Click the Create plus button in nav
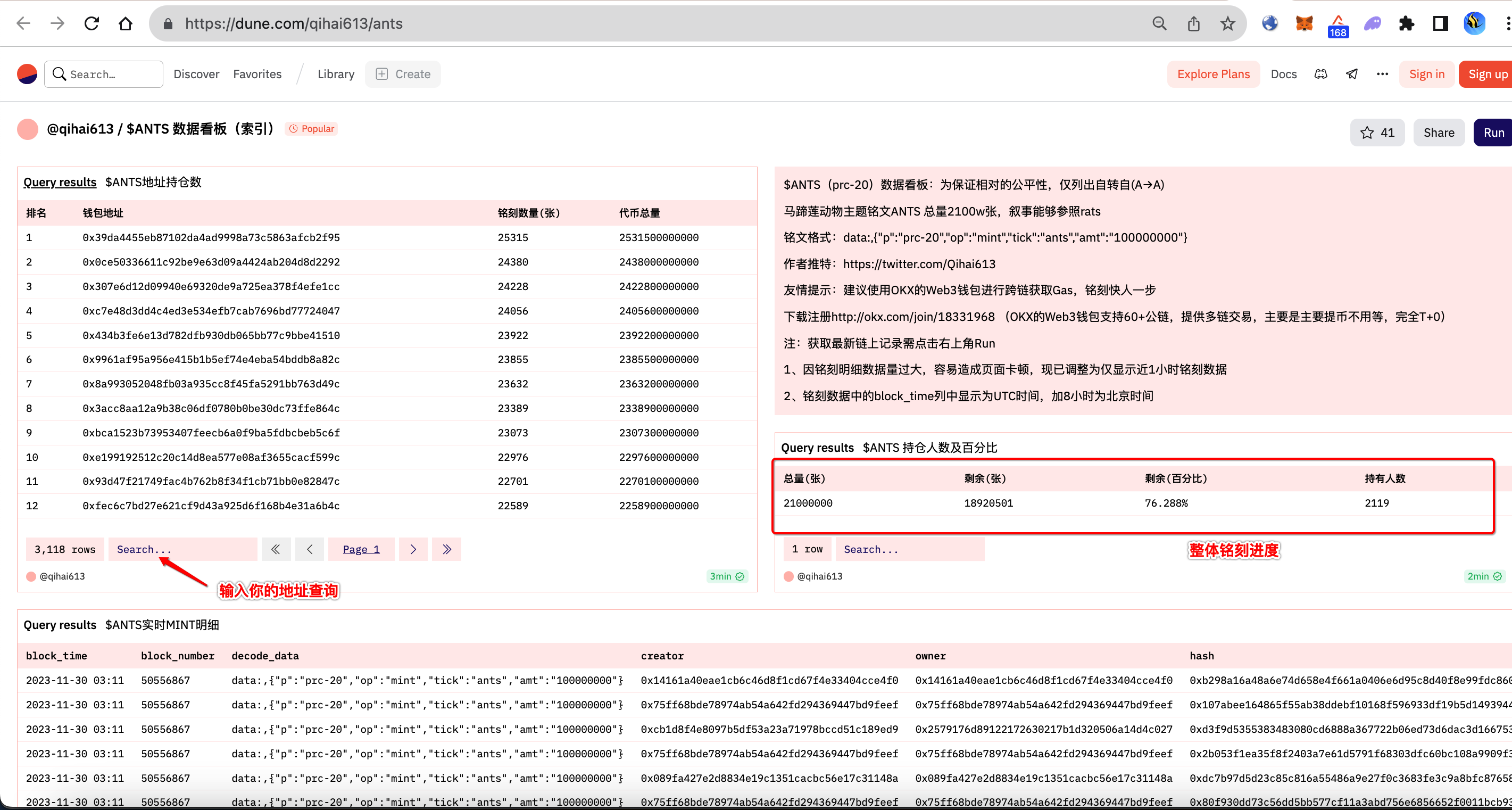 click(402, 73)
